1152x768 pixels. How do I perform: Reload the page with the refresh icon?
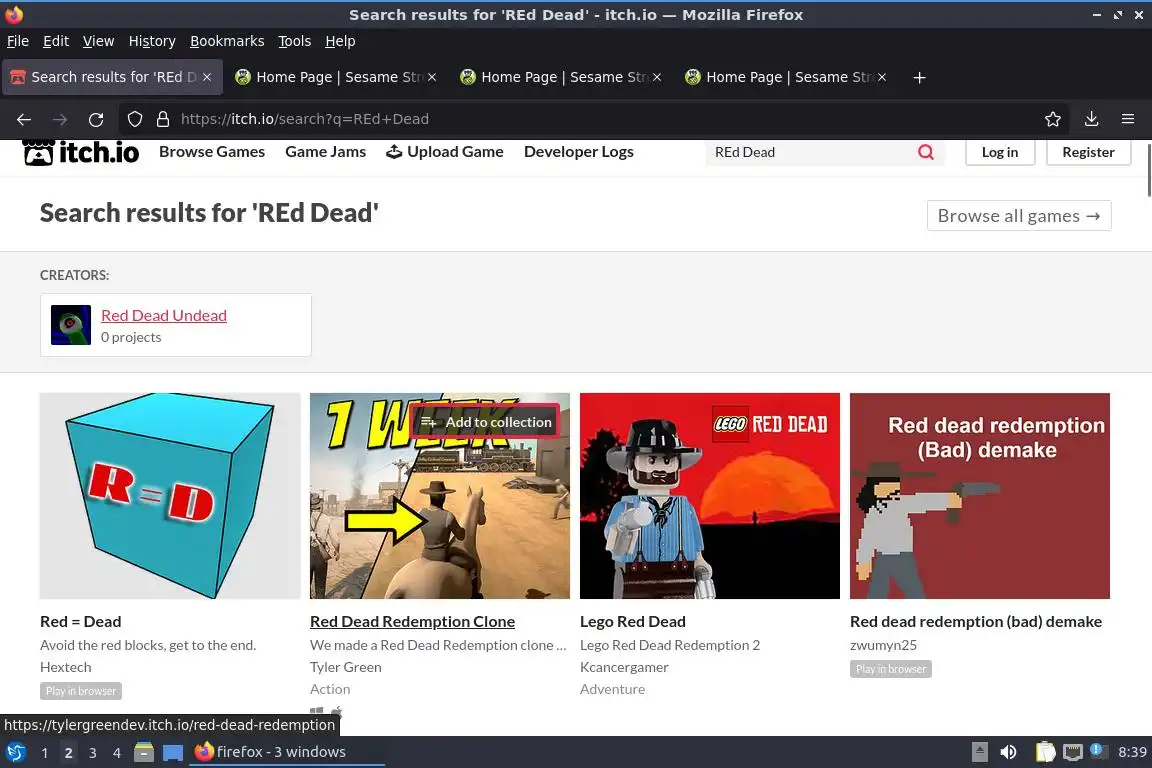(x=96, y=119)
